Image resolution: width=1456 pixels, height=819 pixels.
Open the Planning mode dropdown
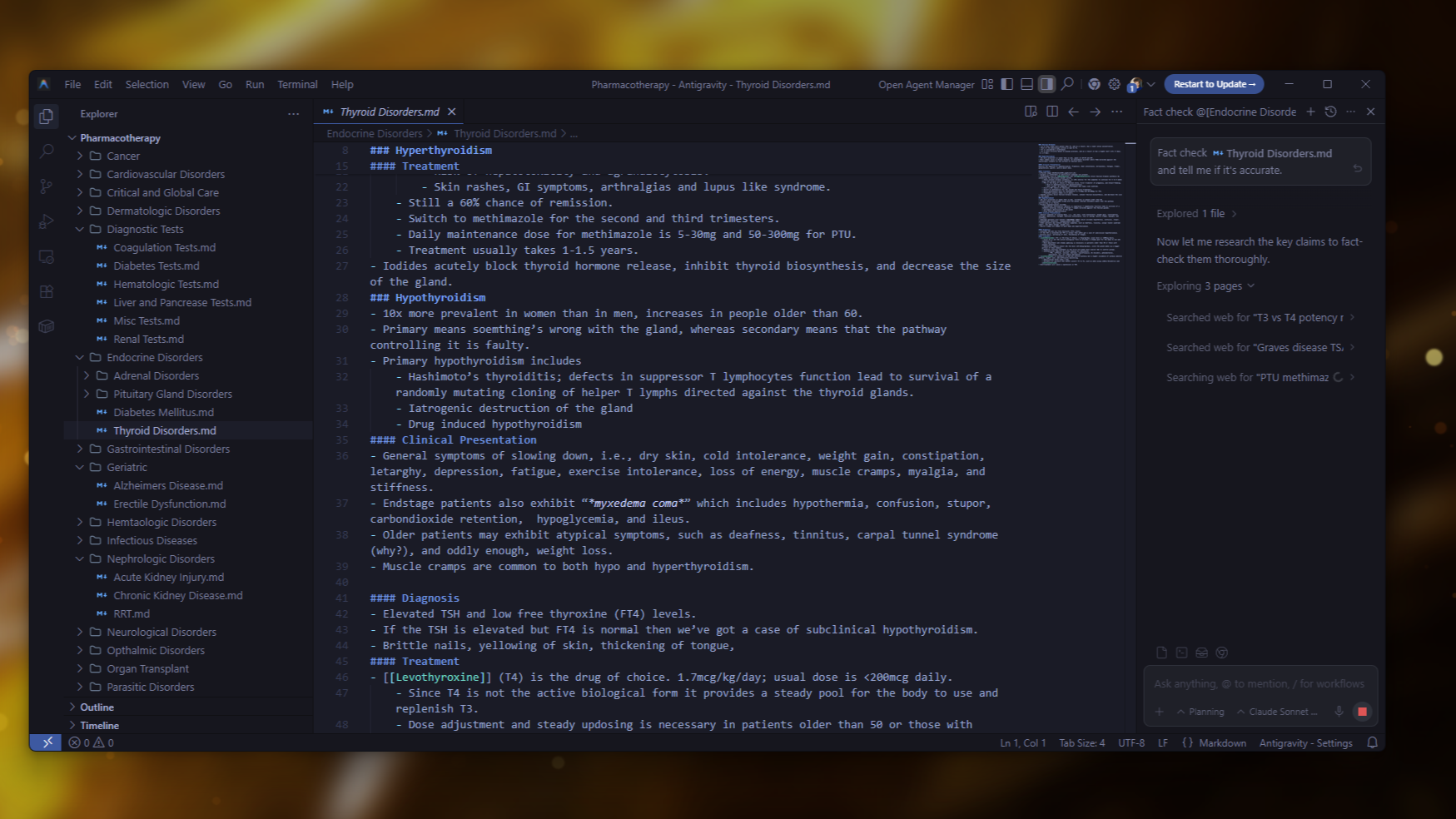(x=1200, y=712)
